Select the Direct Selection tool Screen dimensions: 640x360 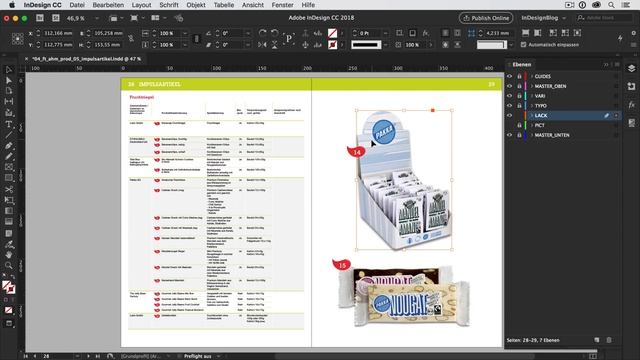[9, 80]
